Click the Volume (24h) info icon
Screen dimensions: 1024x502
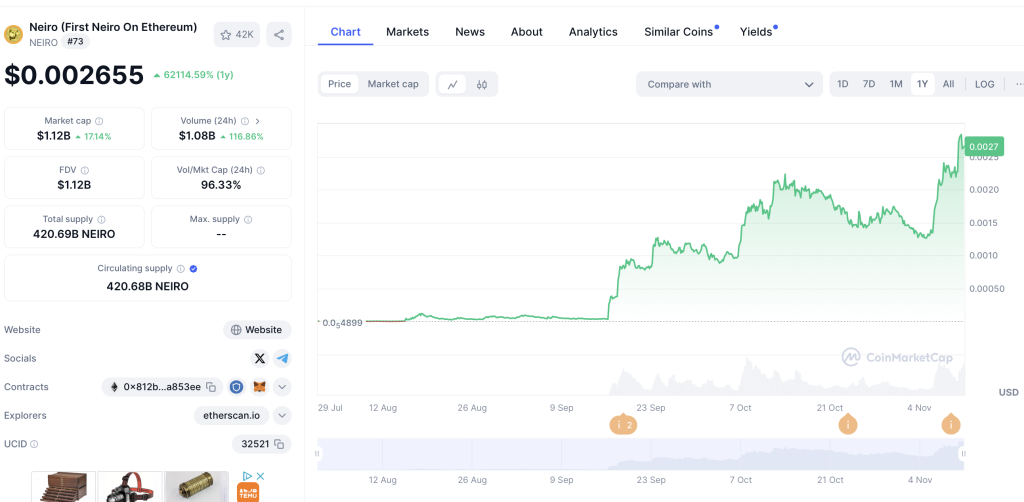tap(245, 121)
